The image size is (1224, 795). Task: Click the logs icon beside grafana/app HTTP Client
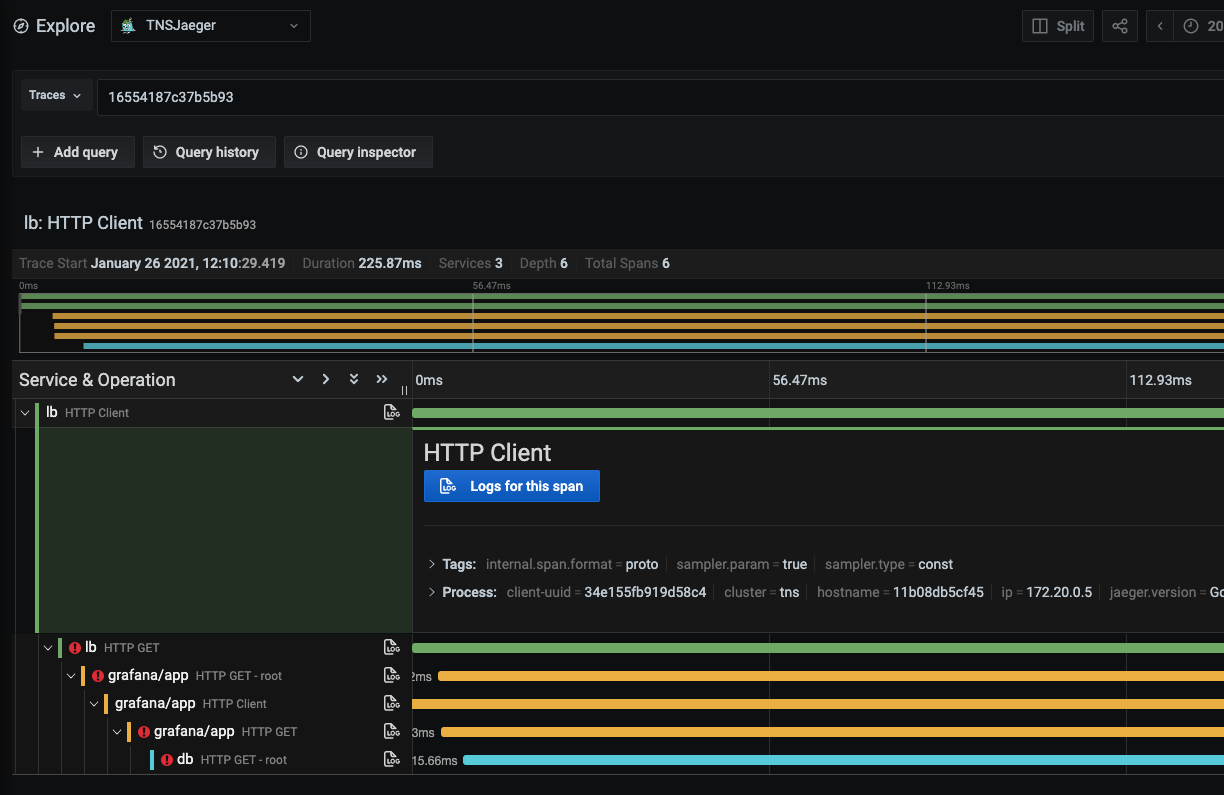tap(392, 702)
